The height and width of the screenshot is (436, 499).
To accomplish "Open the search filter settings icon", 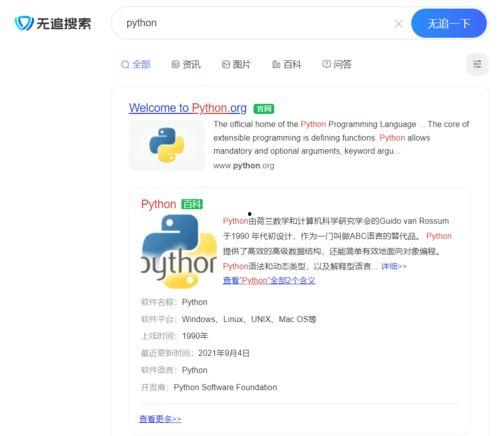I will 477,64.
